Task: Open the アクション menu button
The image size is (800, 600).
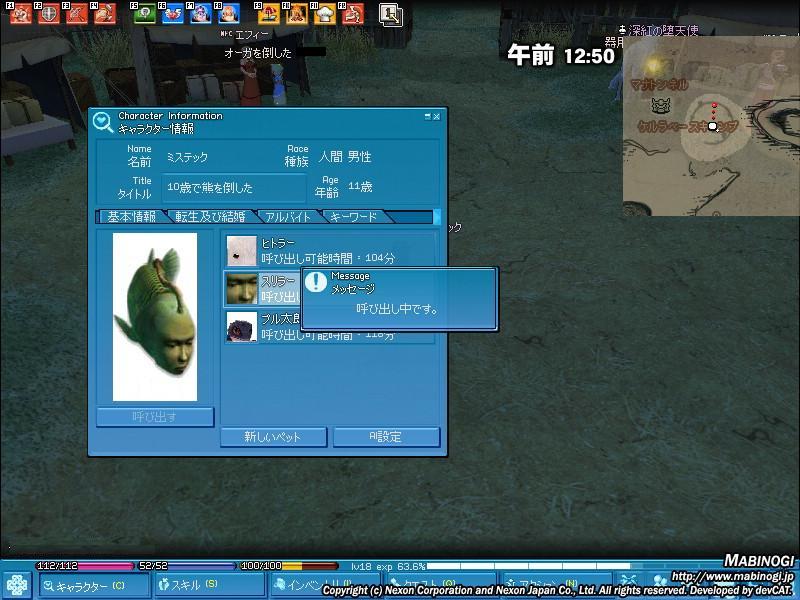Action: click(556, 586)
